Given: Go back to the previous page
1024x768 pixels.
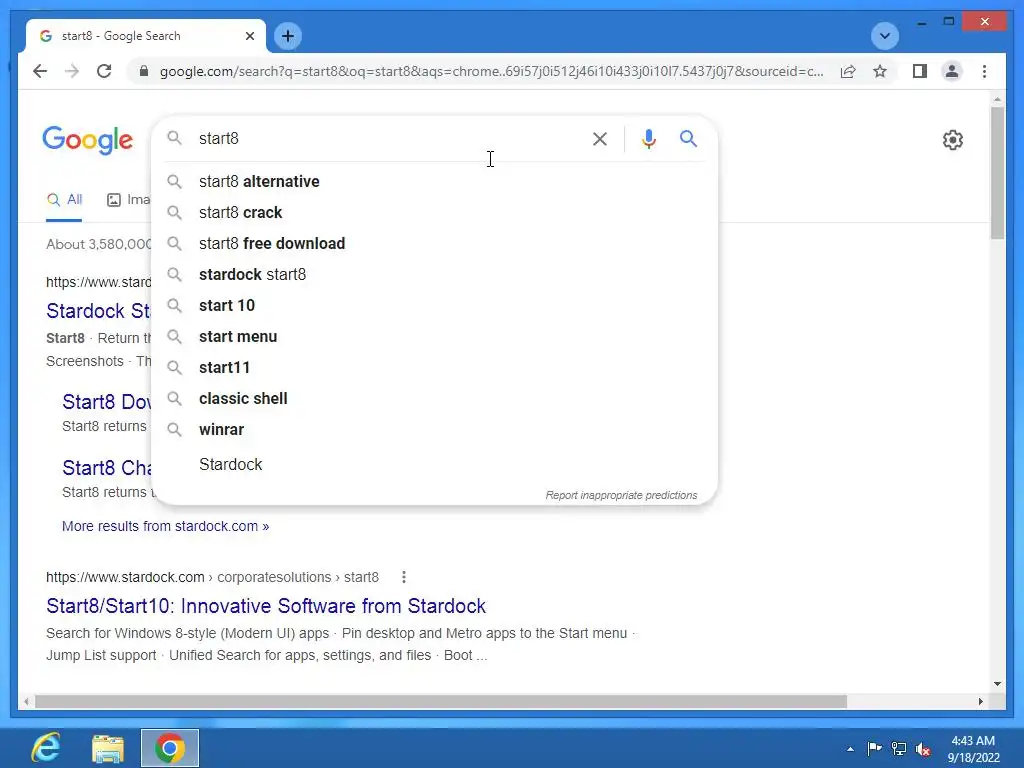Looking at the screenshot, I should [40, 71].
